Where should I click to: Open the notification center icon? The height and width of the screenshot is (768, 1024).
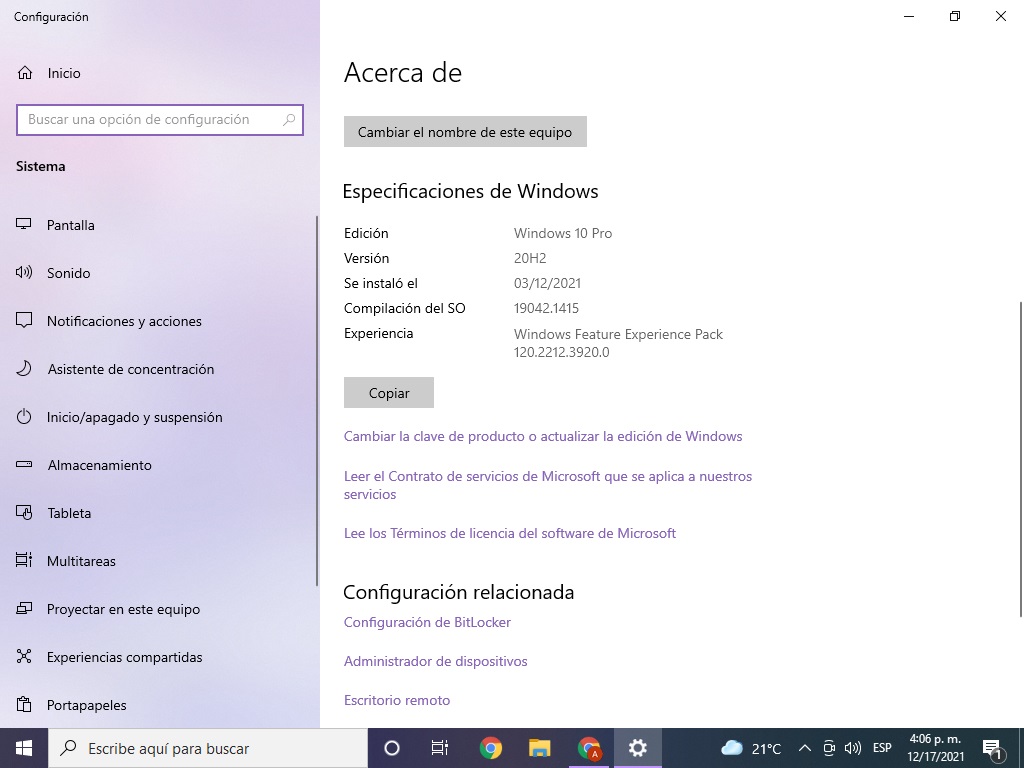click(x=993, y=748)
